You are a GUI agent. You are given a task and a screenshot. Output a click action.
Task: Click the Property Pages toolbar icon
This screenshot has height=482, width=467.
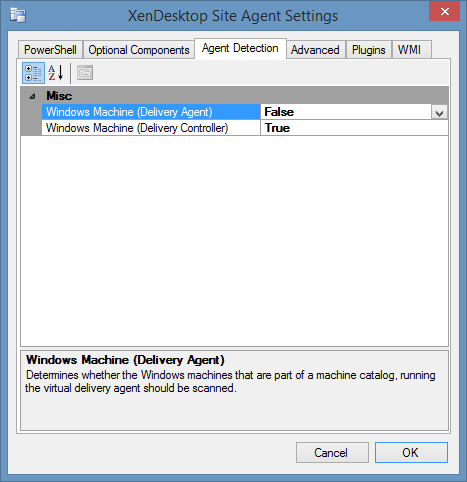coord(85,73)
